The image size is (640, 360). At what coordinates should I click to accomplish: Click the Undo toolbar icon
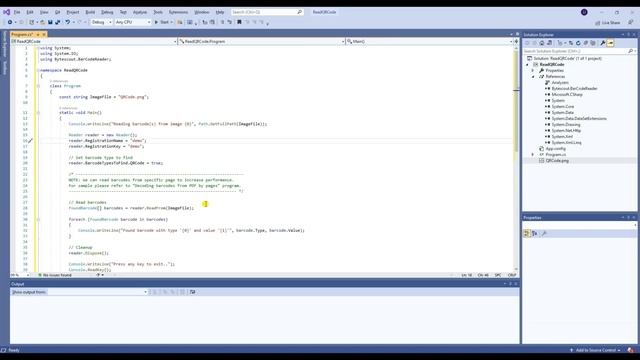67,22
